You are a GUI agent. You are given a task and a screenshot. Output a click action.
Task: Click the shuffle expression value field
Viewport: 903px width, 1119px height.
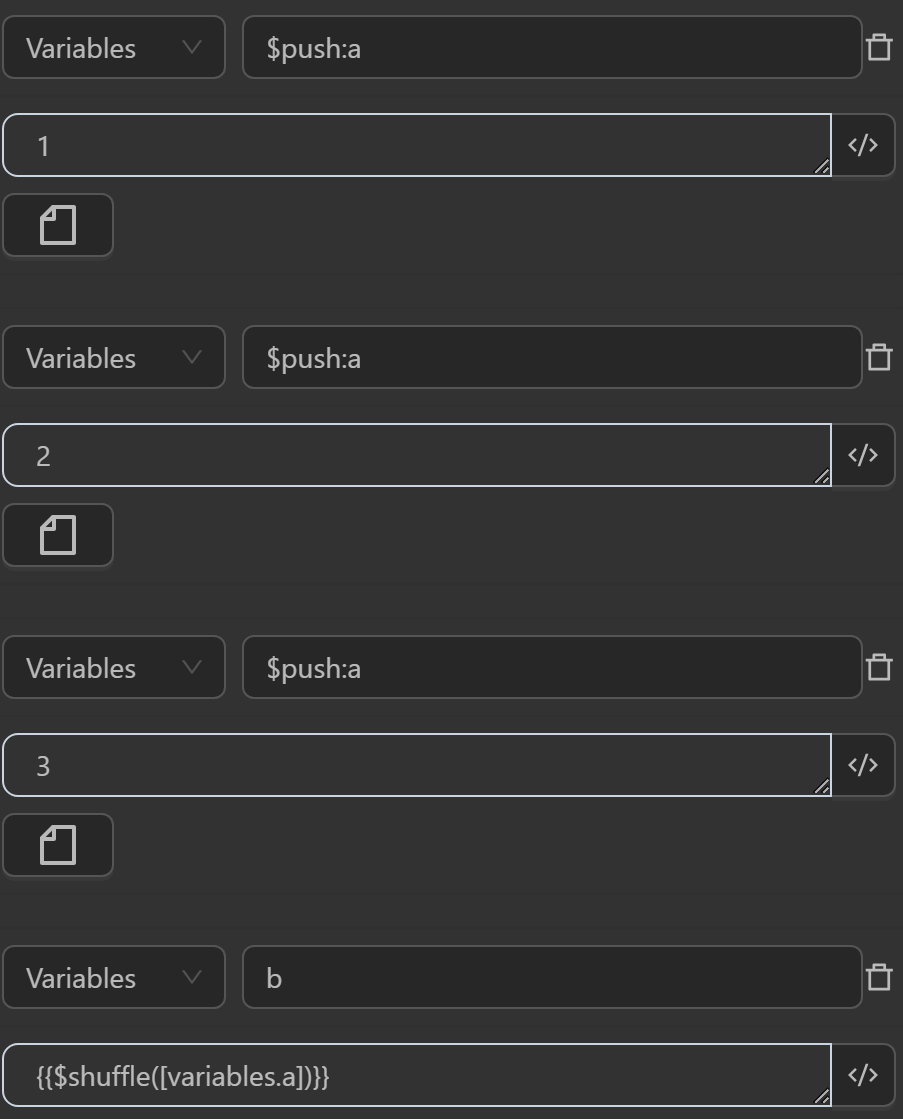[416, 1075]
